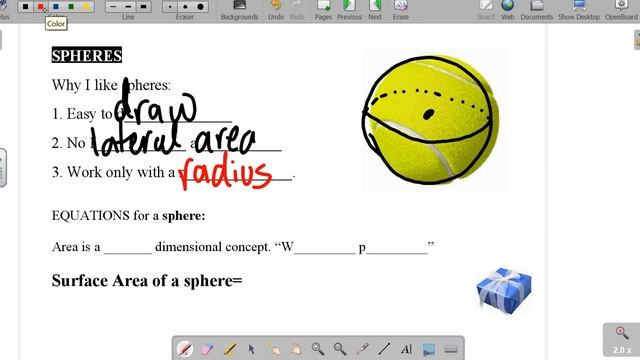Open the Documents view
Screen dimensions: 640x360
click(x=537, y=10)
